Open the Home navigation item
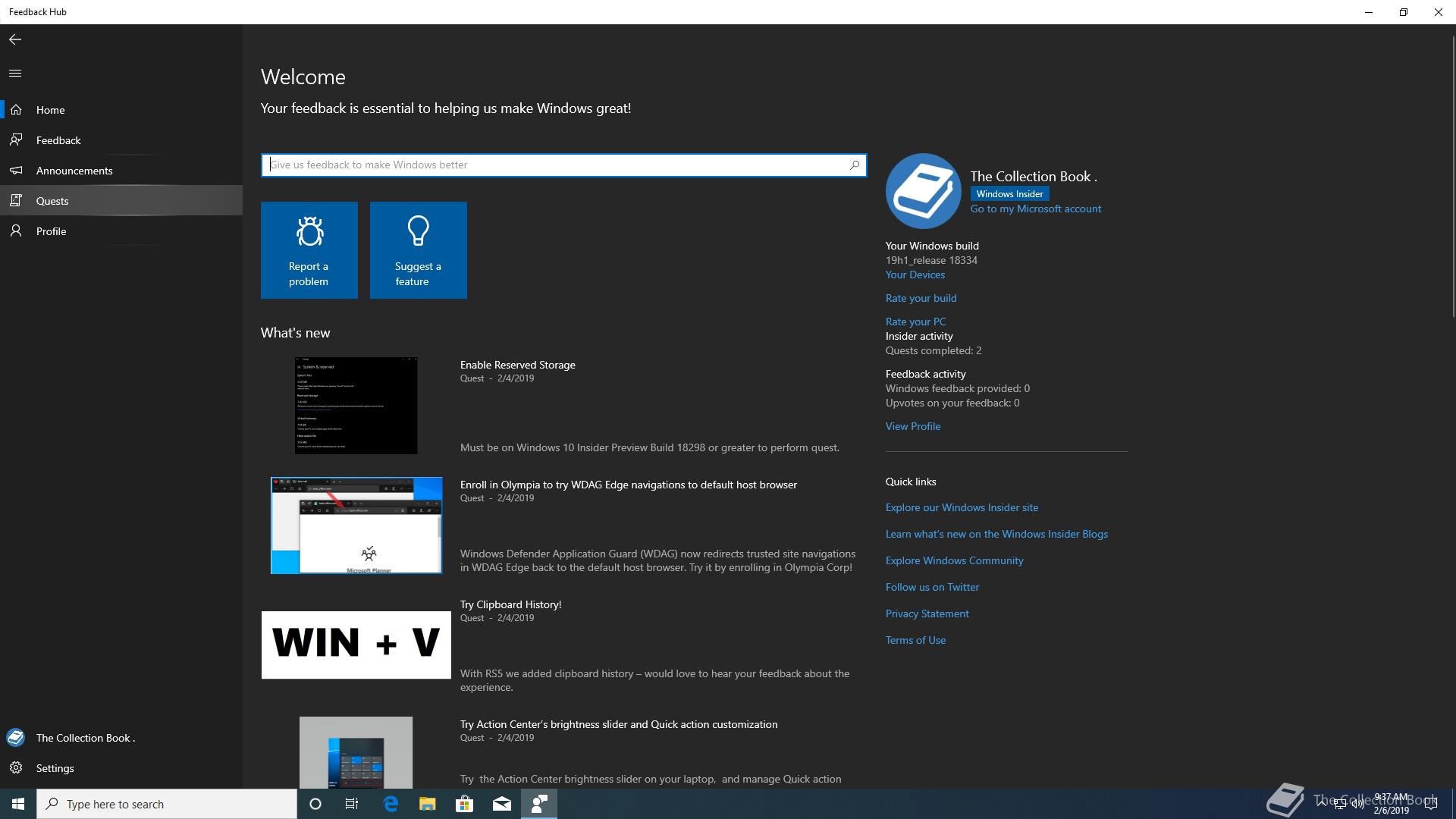Screen dimensions: 1456x819 pos(121,110)
